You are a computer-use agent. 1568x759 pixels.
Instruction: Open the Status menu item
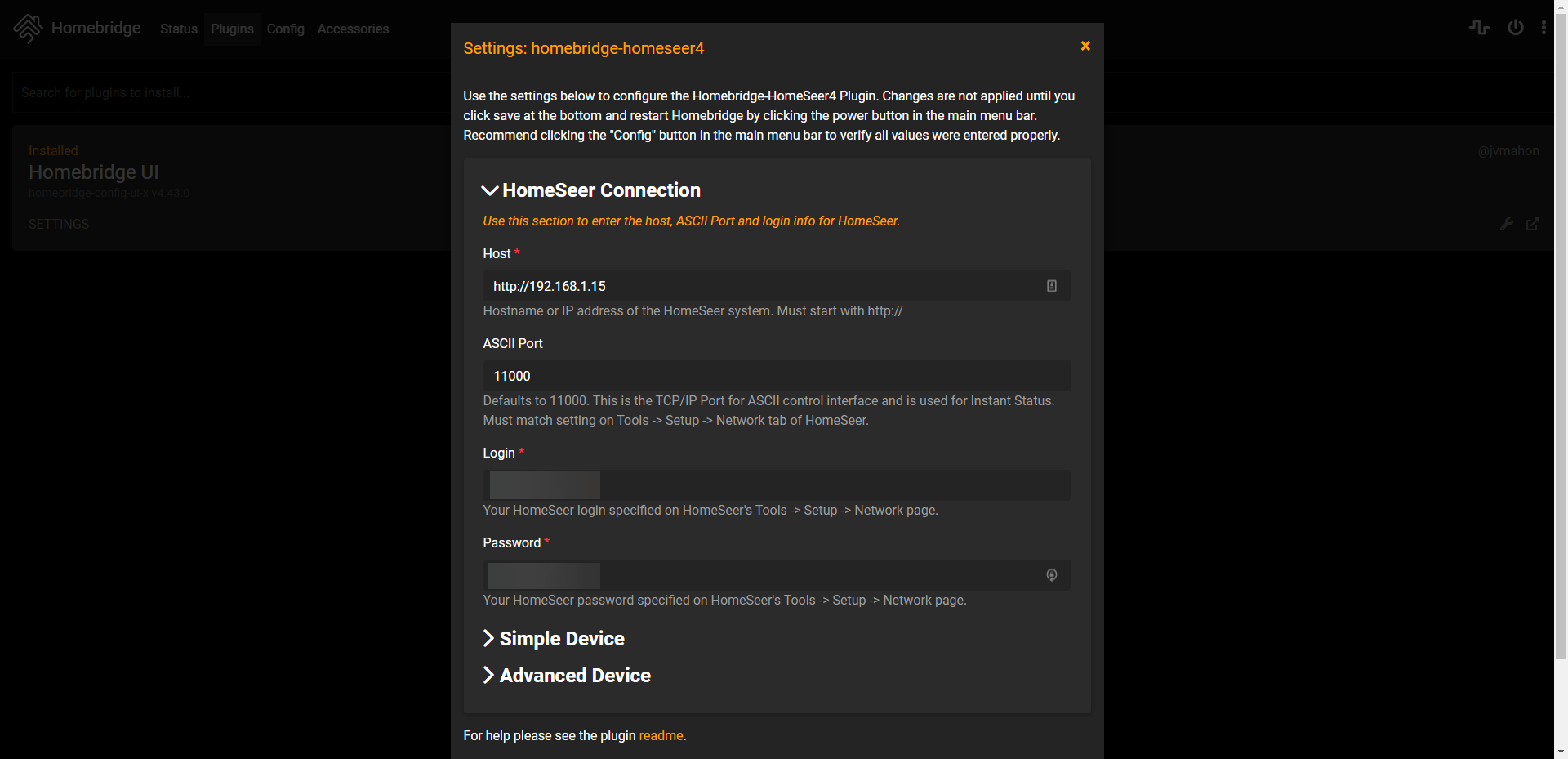point(179,29)
